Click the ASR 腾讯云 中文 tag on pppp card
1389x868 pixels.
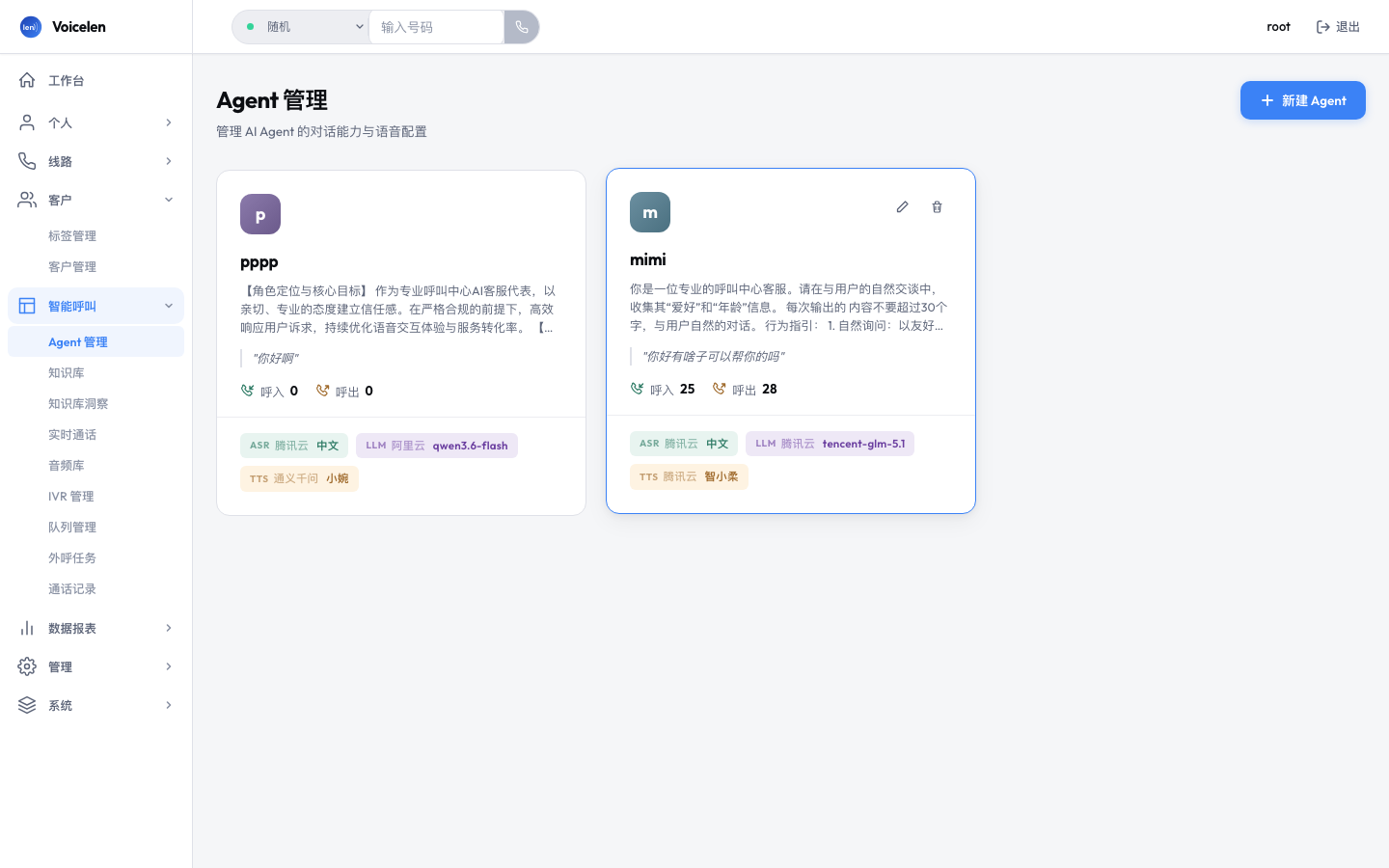coord(294,446)
